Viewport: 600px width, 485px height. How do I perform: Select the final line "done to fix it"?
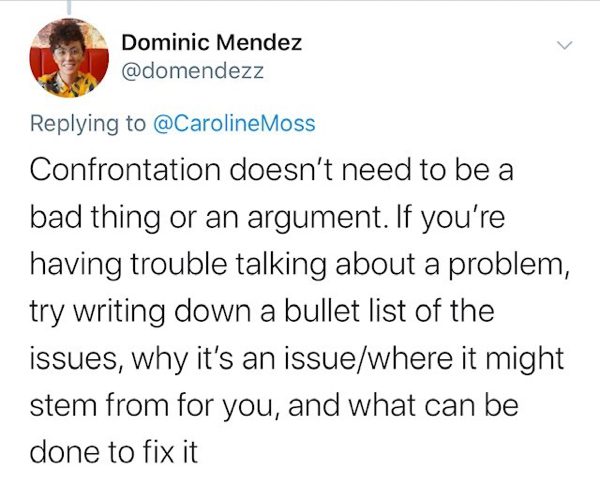pos(114,452)
